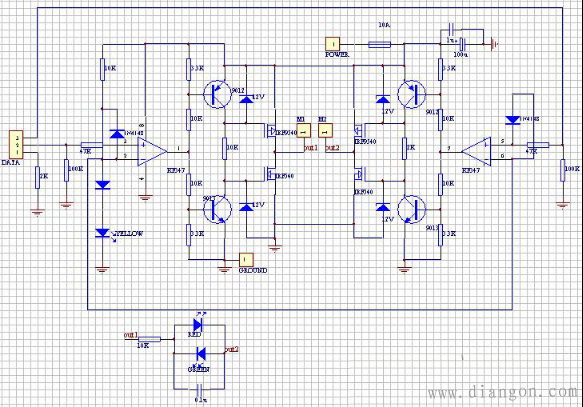Select the M2 motor output pad
This screenshot has width=583, height=407.
pyautogui.click(x=325, y=130)
